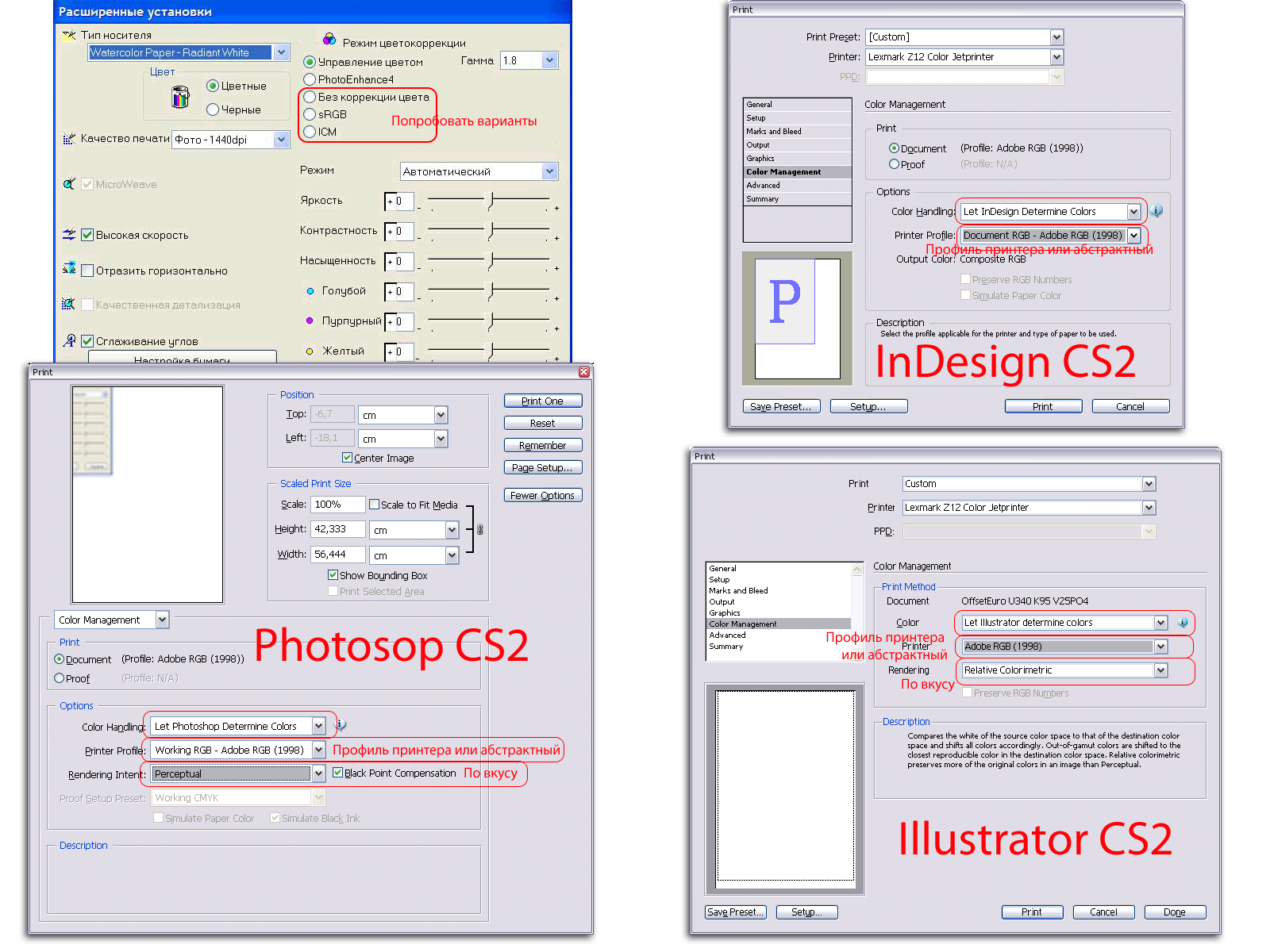
Task: Click the Scale 100% input field
Action: coord(338,505)
